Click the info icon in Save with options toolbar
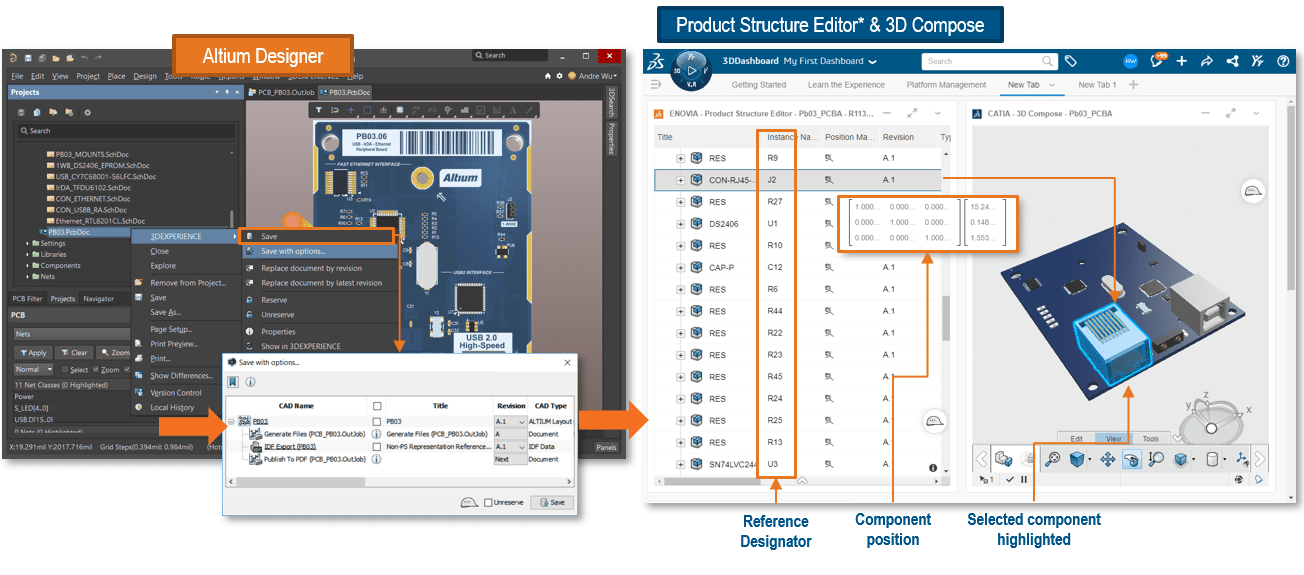Image resolution: width=1304 pixels, height=575 pixels. (250, 381)
